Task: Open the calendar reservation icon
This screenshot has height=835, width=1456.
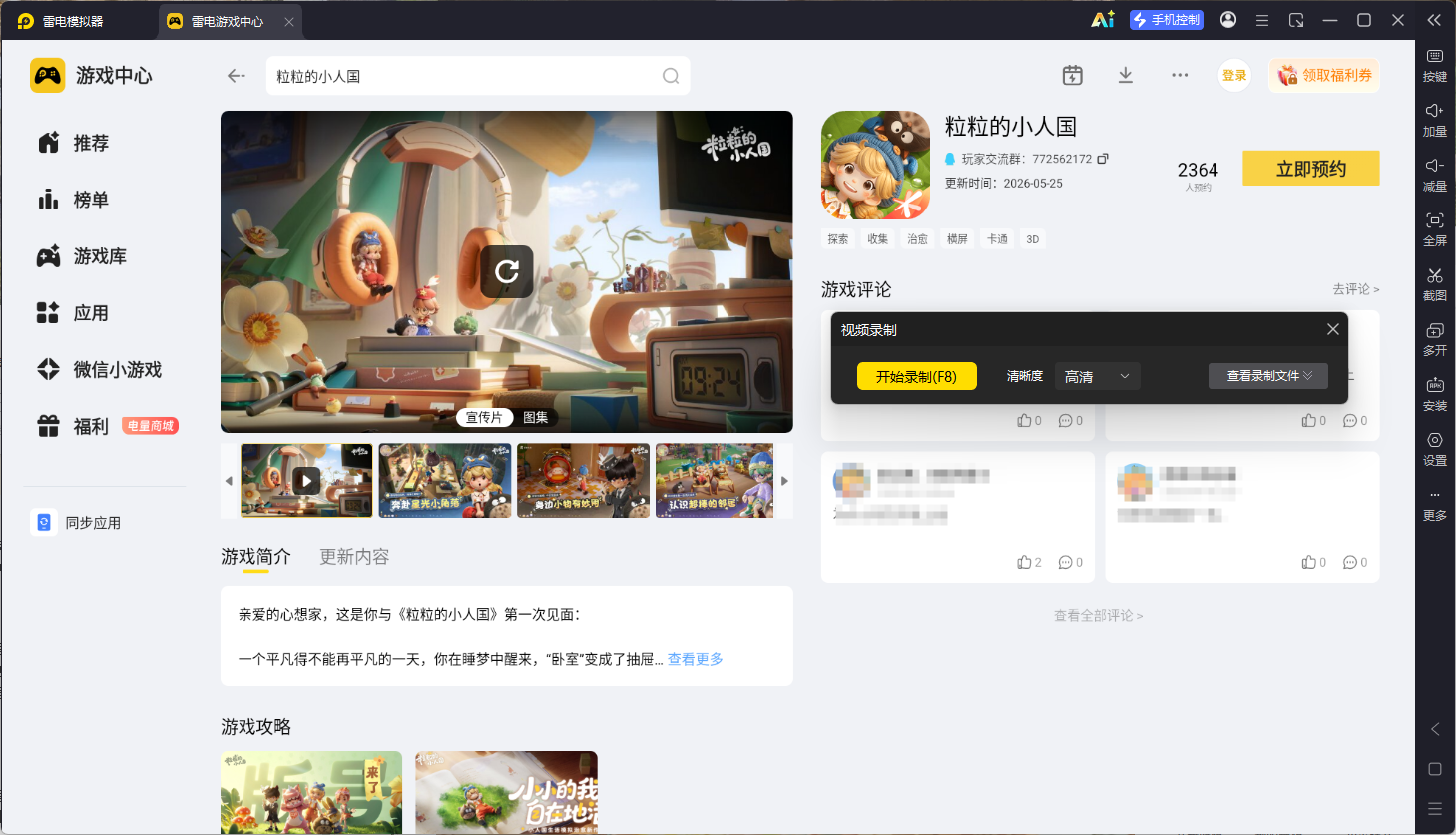Action: 1073,75
